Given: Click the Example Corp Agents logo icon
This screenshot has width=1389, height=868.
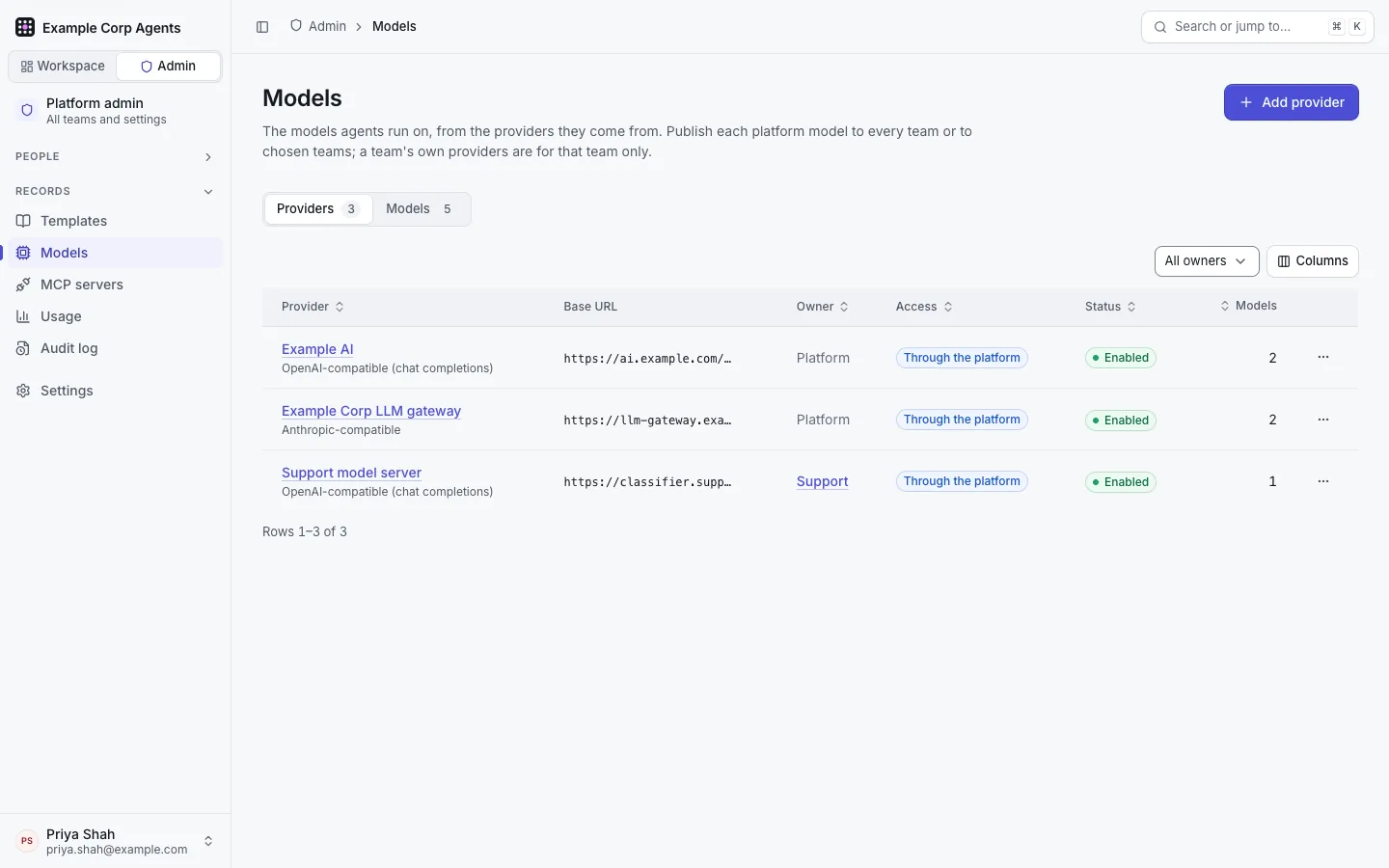Looking at the screenshot, I should pyautogui.click(x=25, y=27).
